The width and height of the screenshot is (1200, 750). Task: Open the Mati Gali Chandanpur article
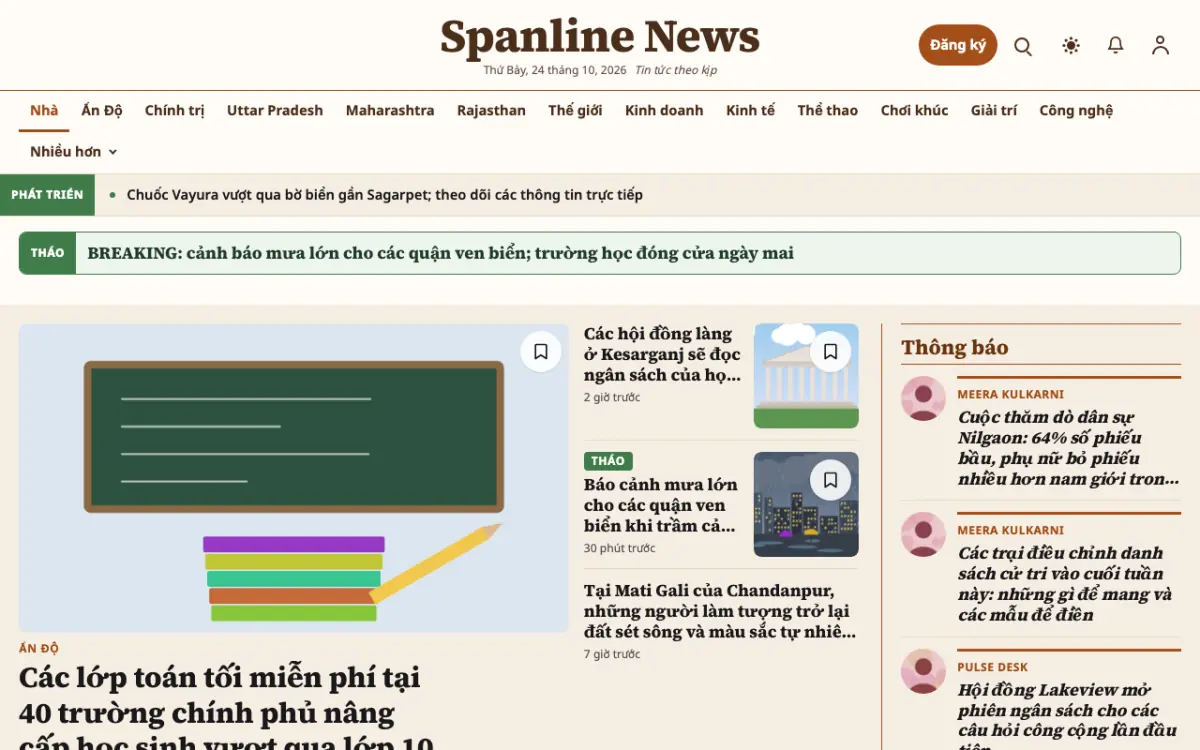720,611
